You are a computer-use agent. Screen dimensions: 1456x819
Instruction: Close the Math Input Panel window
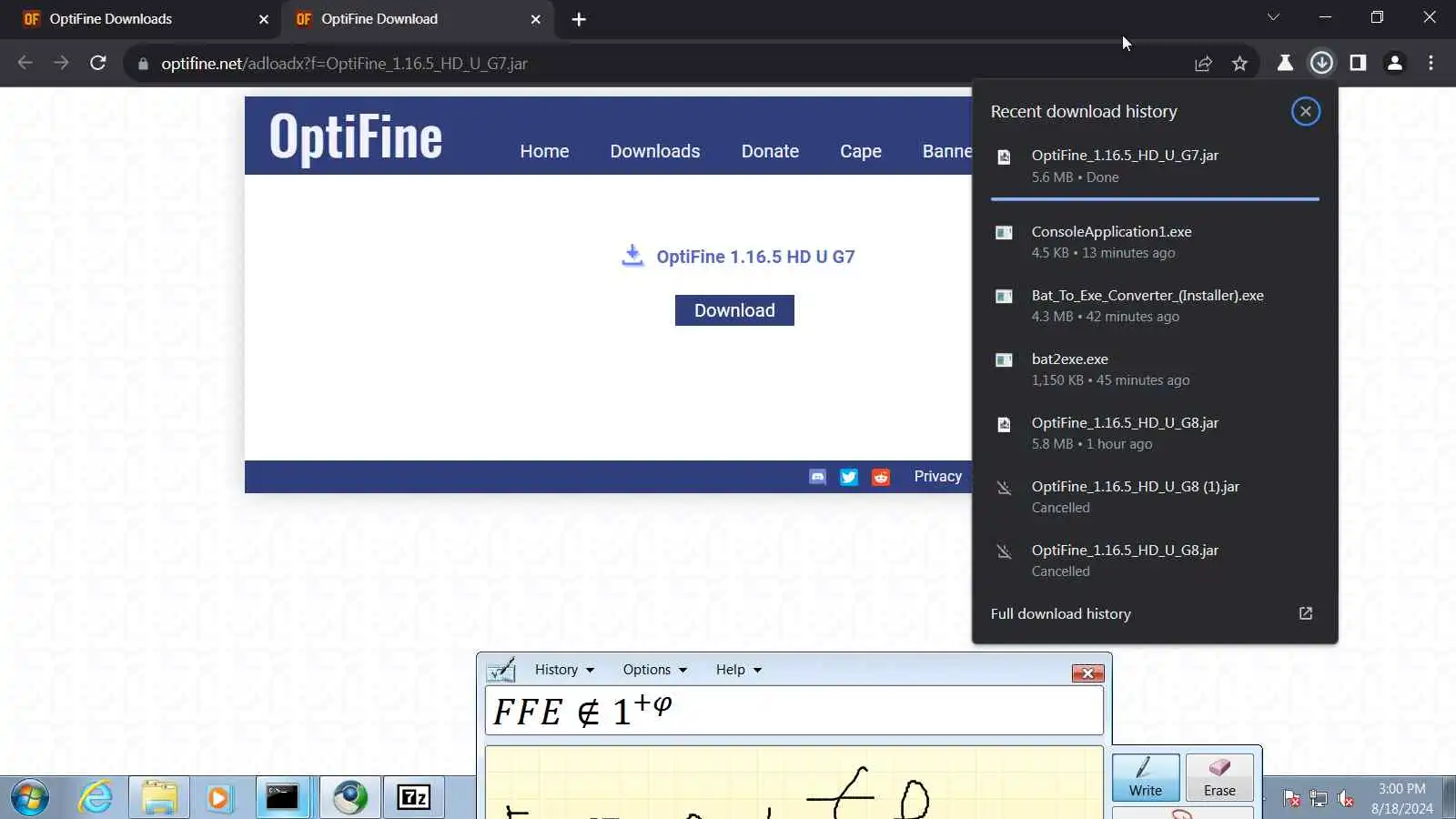1087,673
